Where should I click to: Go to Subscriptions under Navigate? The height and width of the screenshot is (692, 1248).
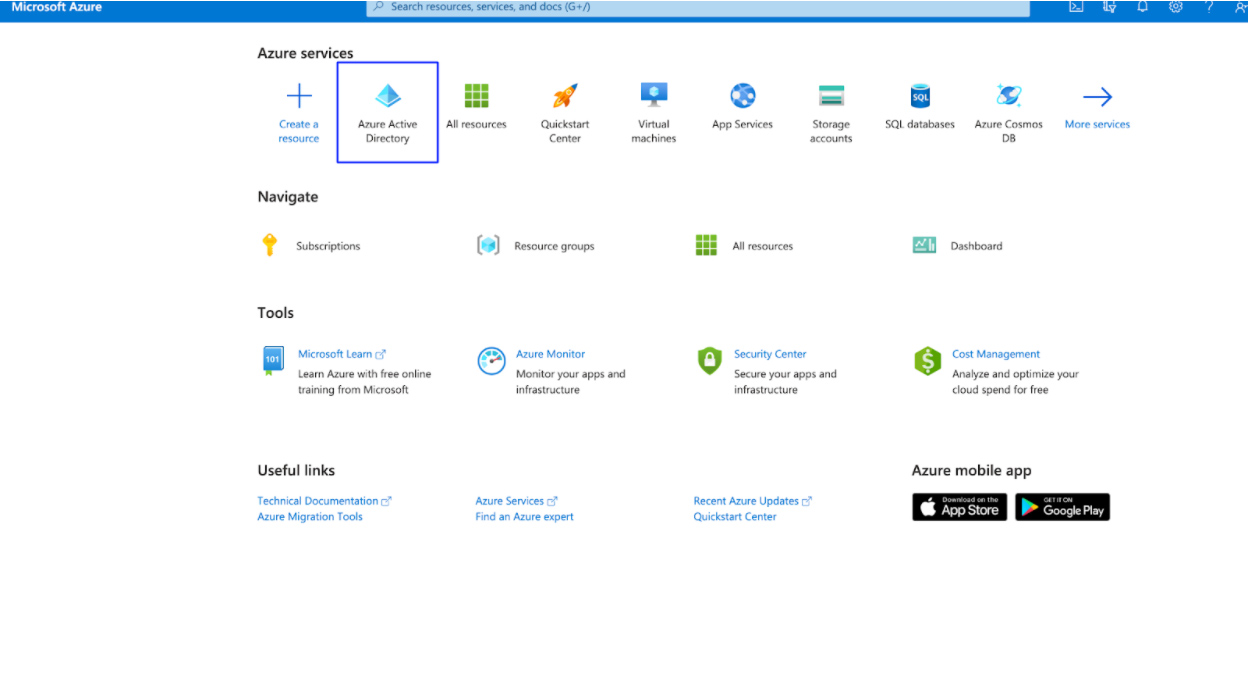[327, 246]
